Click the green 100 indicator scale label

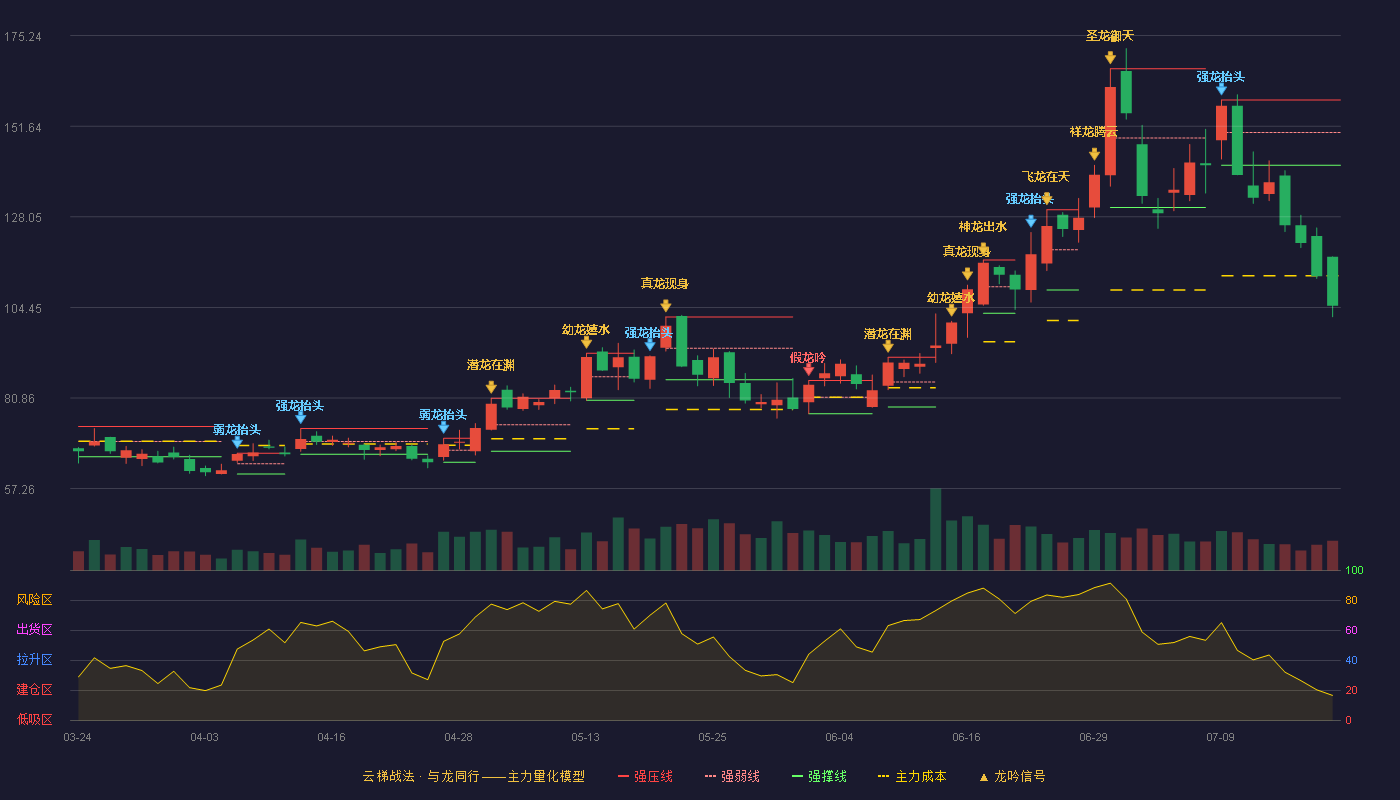1354,571
